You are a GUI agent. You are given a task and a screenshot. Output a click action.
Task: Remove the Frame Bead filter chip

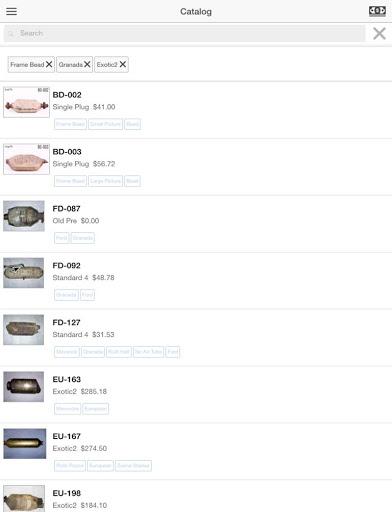49,64
